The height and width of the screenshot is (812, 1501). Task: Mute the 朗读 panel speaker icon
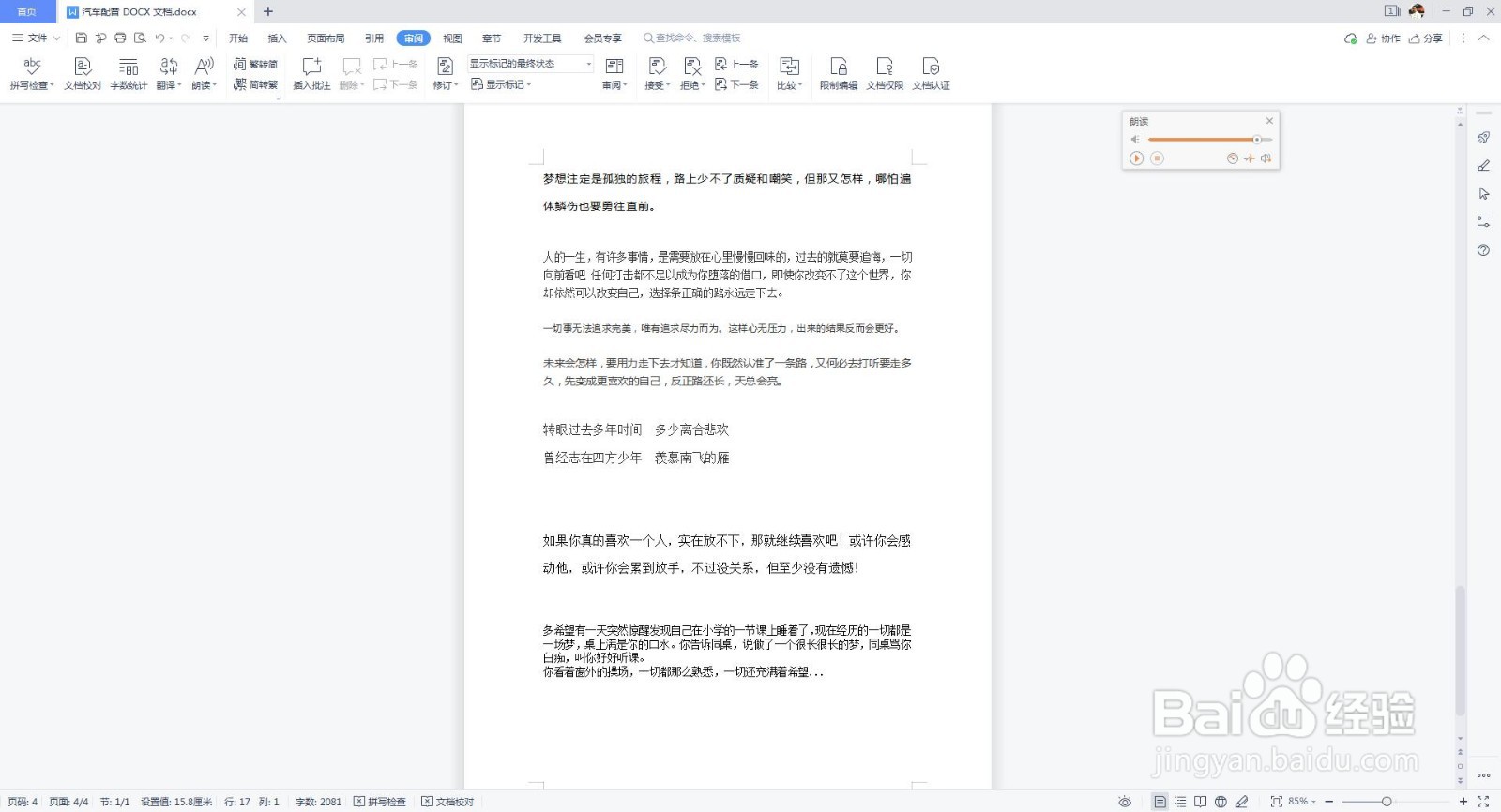pyautogui.click(x=1135, y=140)
